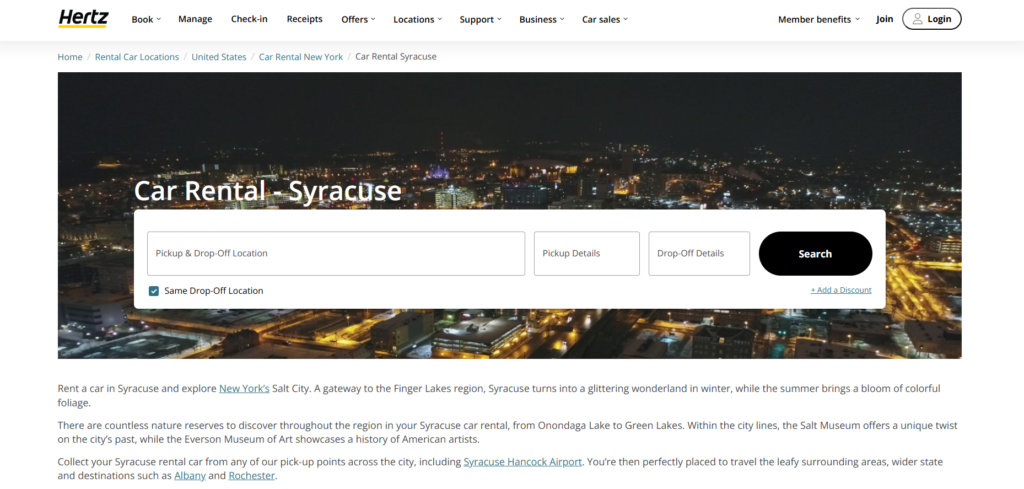Click the Join link
This screenshot has width=1024, height=489.
point(884,19)
